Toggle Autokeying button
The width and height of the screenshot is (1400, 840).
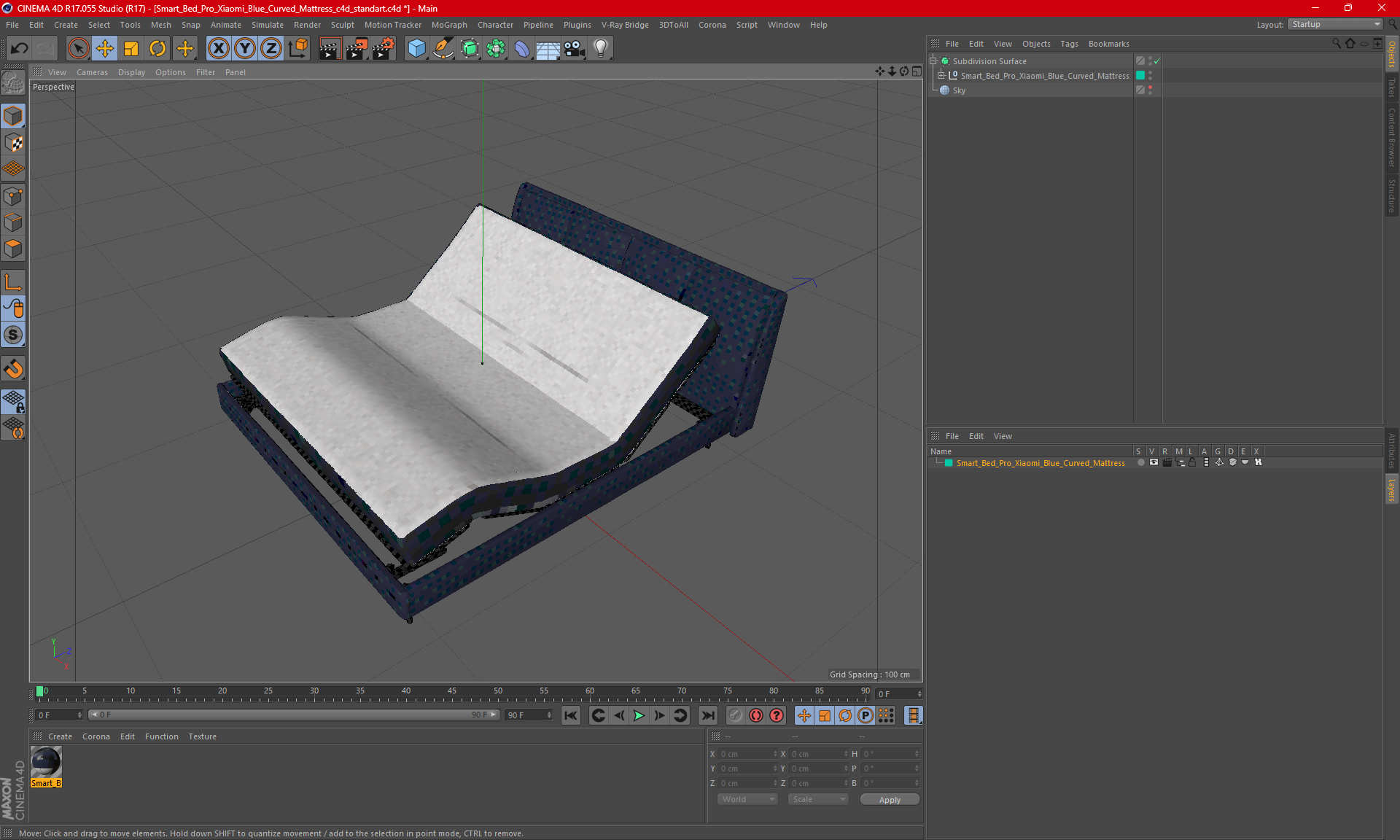pos(756,715)
